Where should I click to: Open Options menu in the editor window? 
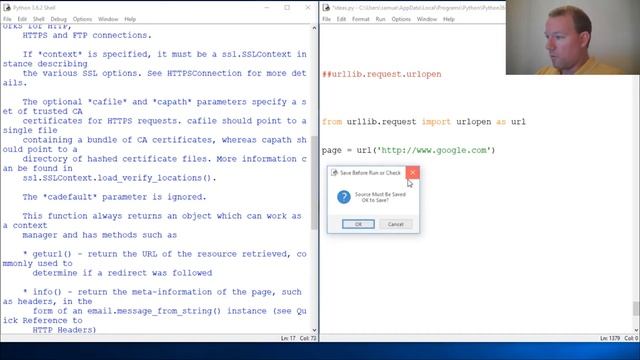tap(401, 19)
